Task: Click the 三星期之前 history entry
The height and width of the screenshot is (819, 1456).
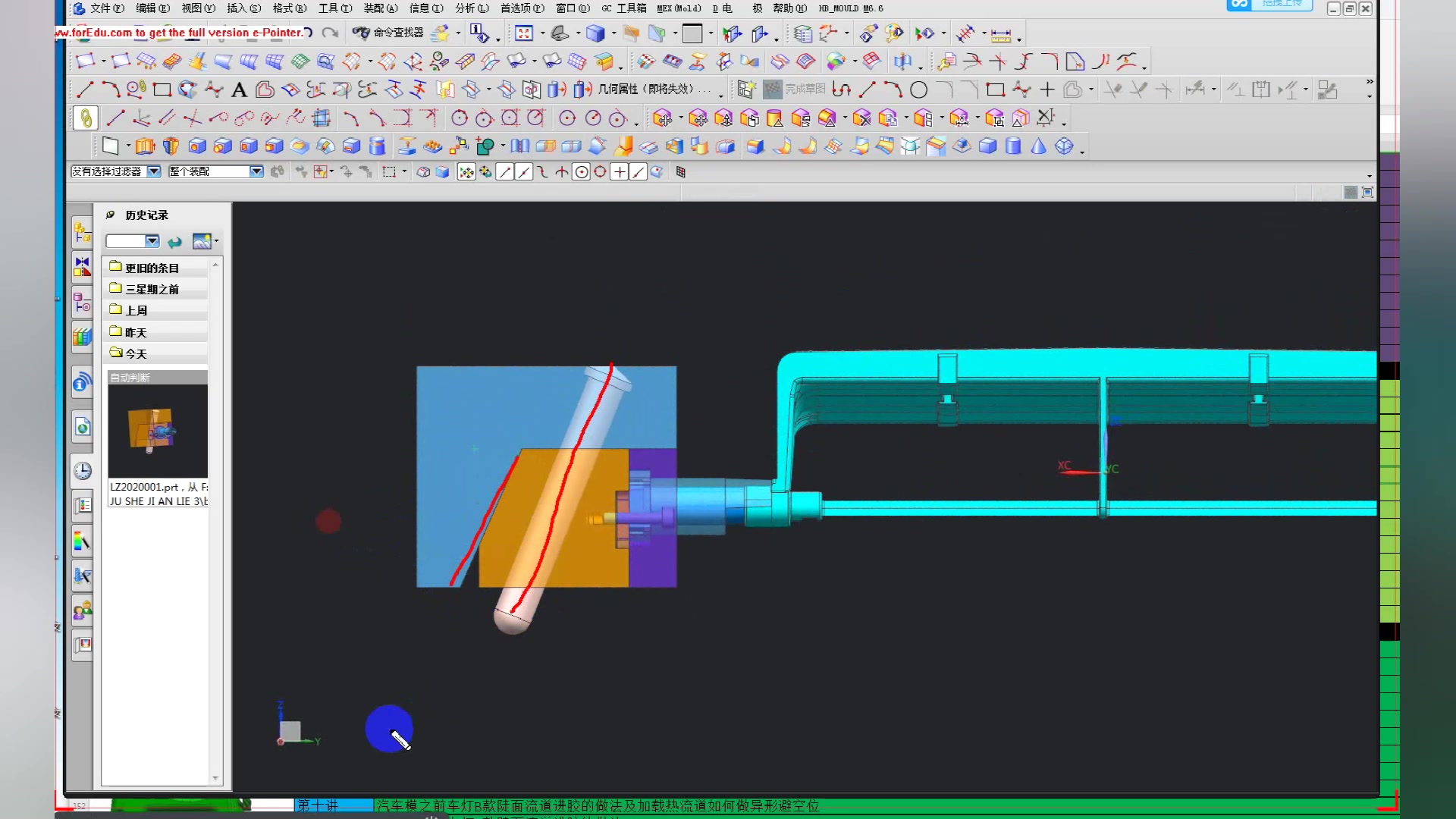Action: (152, 289)
